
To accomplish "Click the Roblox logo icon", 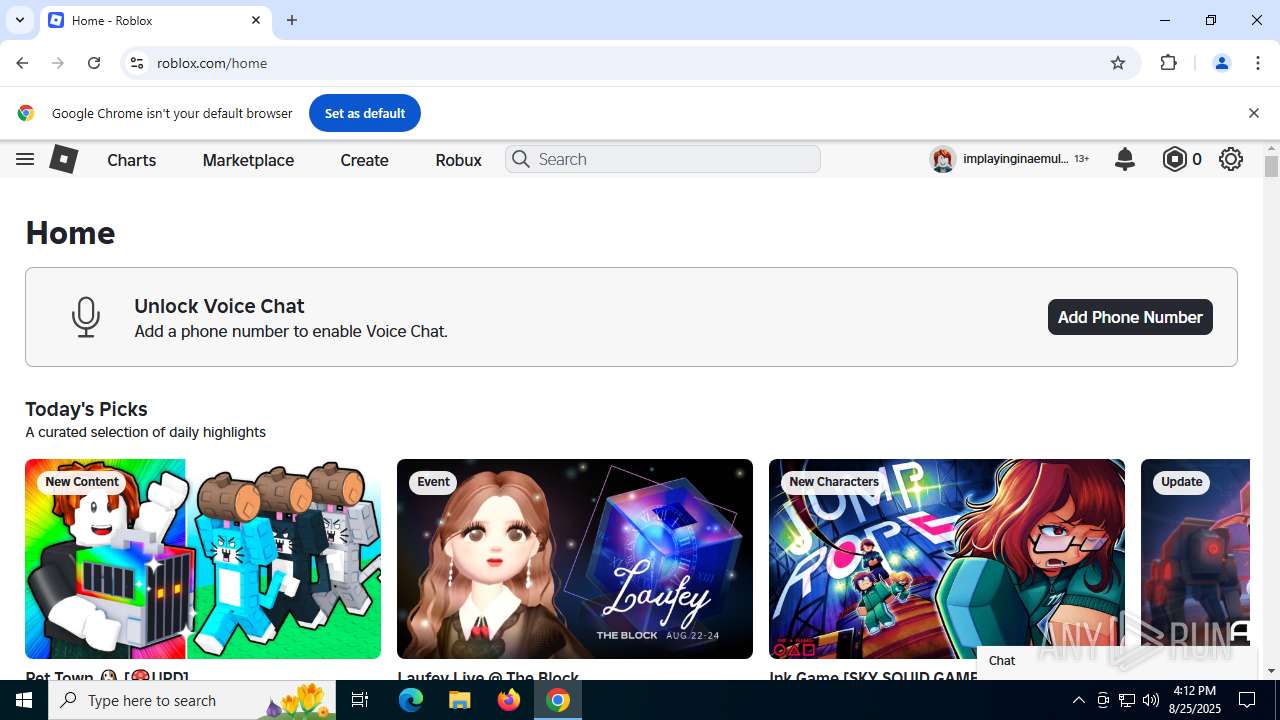I will [x=63, y=159].
